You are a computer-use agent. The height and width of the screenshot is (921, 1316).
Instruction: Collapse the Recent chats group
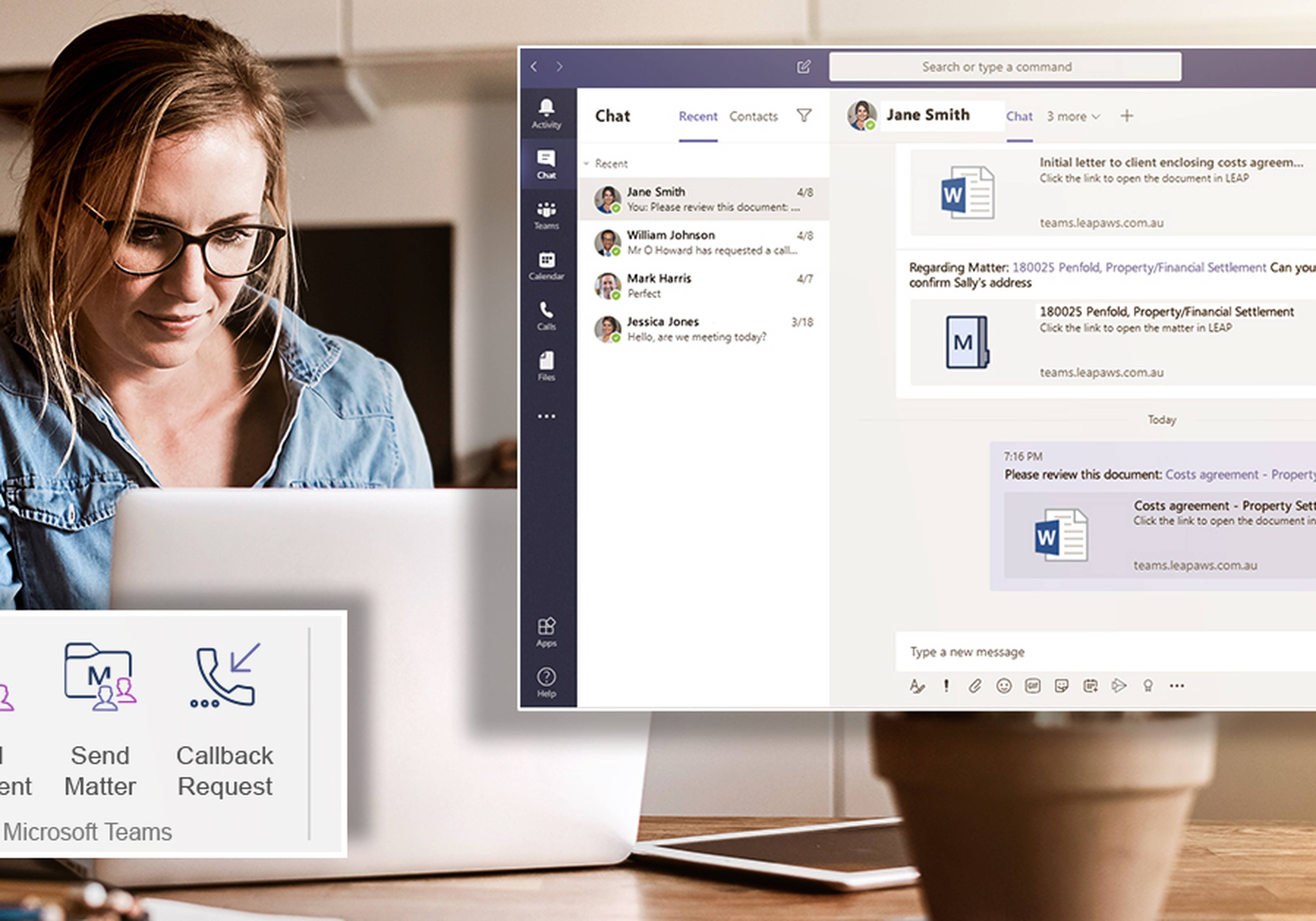tap(586, 164)
